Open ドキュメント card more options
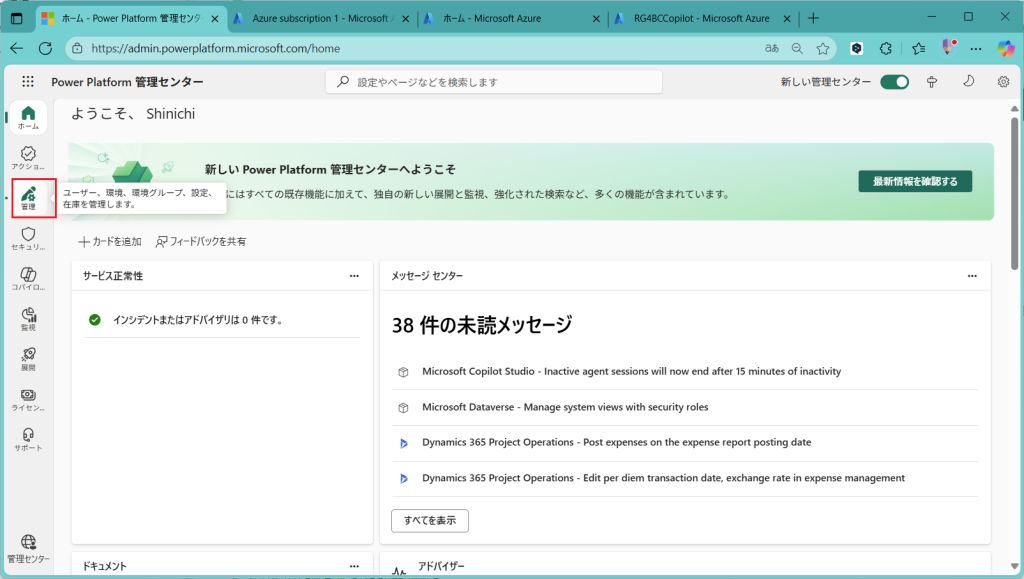The image size is (1024, 579). coord(354,566)
